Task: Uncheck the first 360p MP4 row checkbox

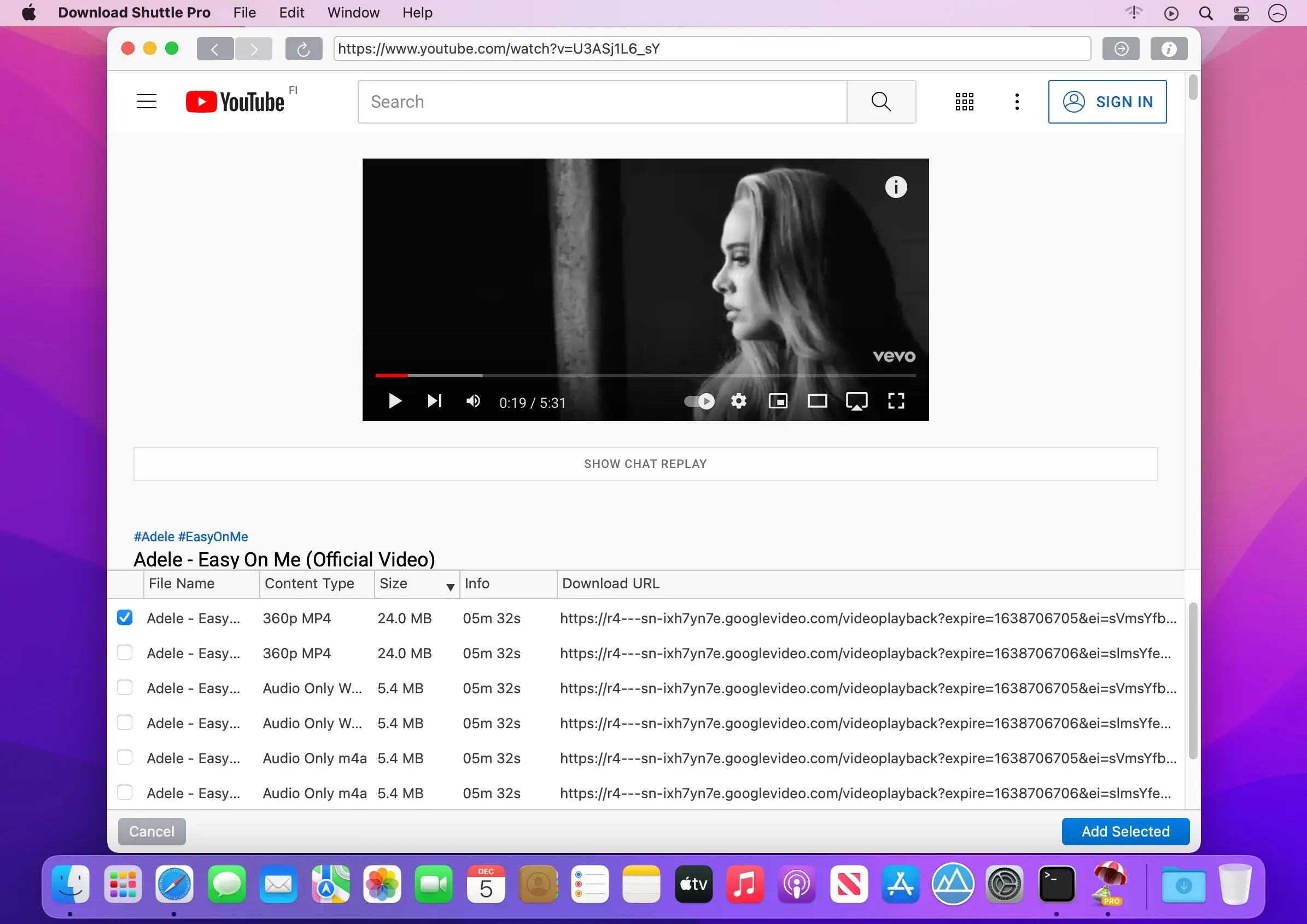Action: (x=125, y=618)
